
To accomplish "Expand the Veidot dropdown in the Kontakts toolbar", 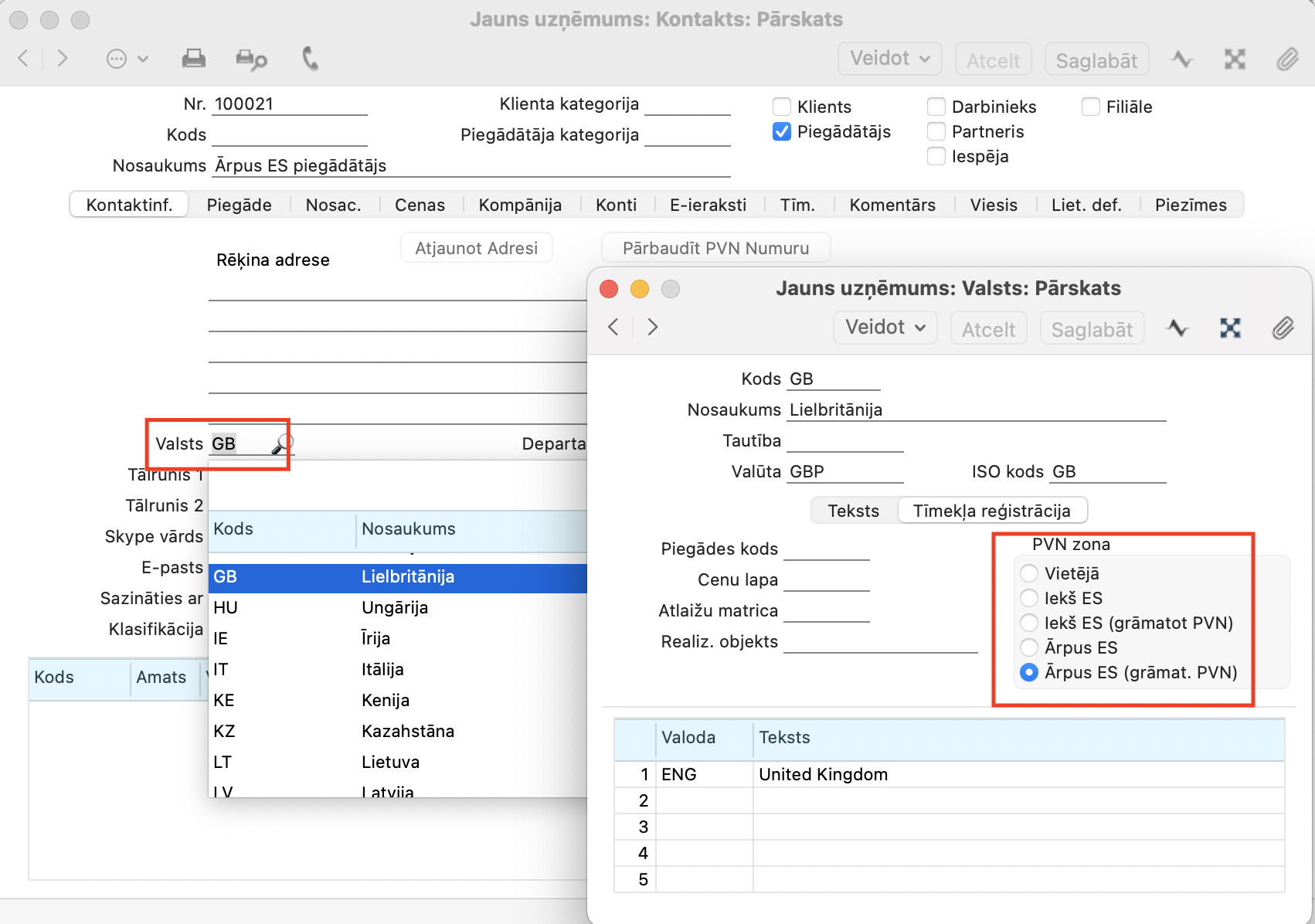I will [x=889, y=59].
